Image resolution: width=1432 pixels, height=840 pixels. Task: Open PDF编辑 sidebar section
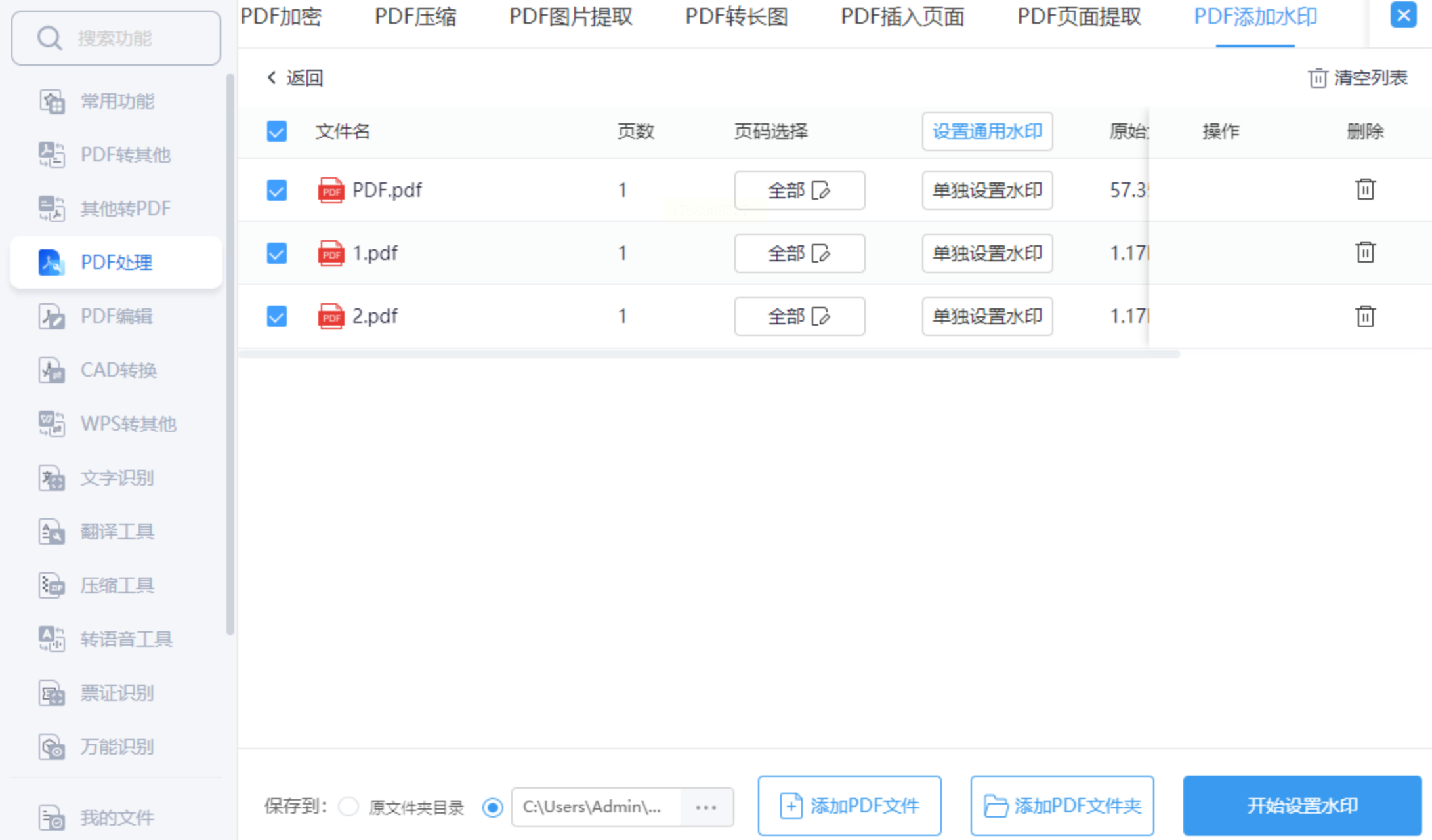[x=116, y=316]
